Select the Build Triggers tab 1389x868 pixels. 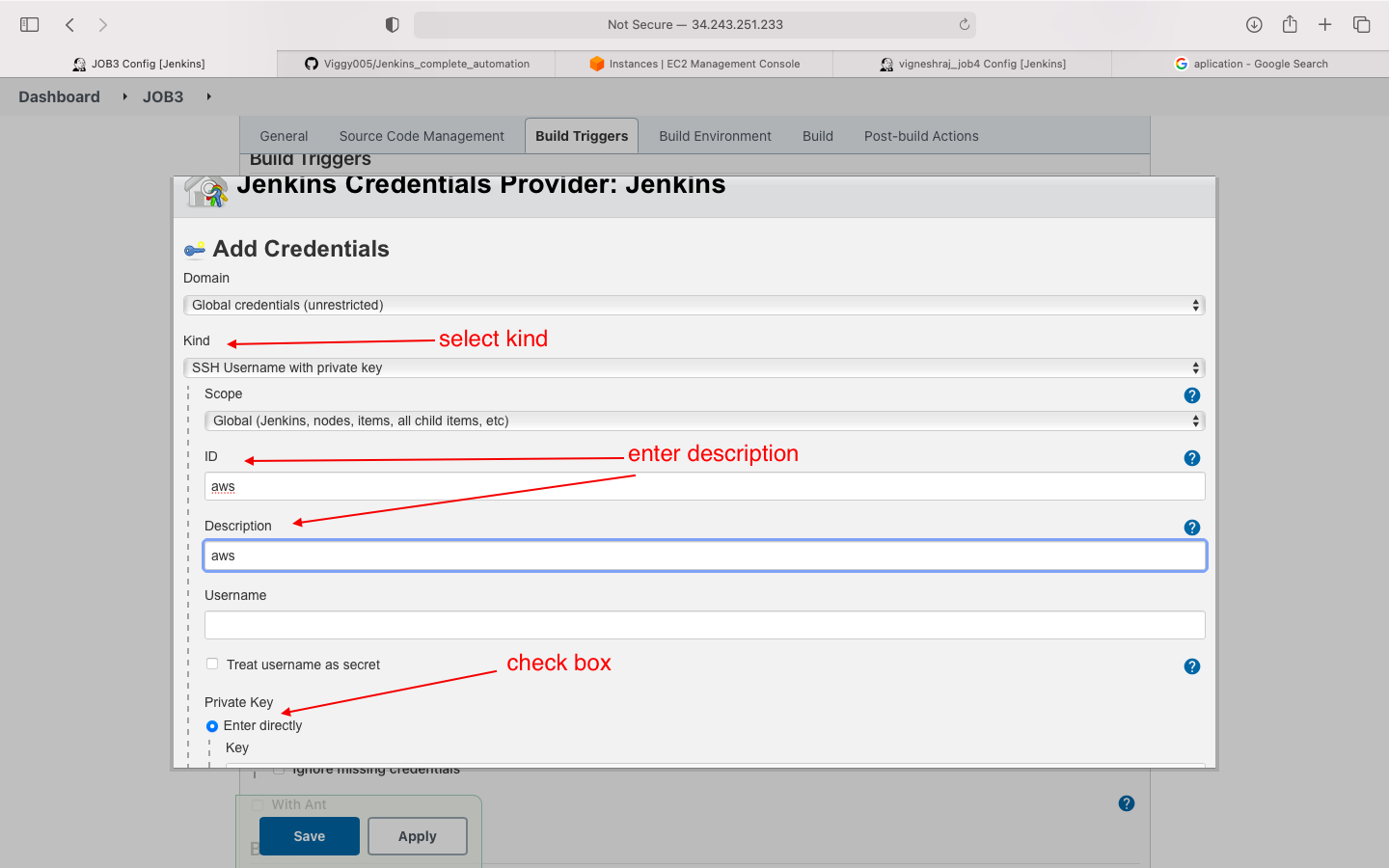[x=582, y=136]
